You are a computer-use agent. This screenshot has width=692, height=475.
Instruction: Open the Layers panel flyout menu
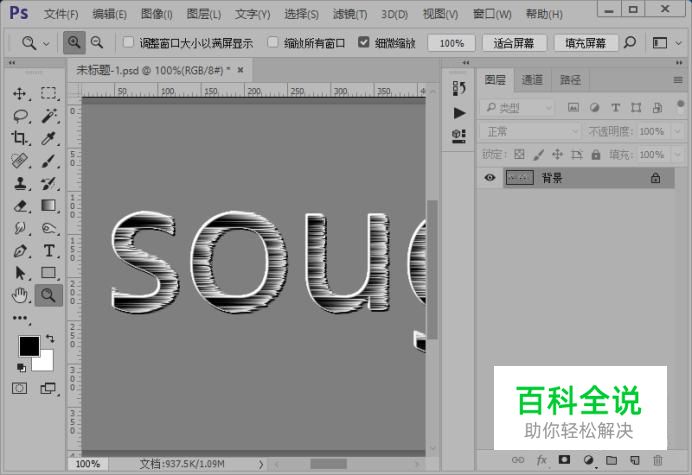coord(678,80)
